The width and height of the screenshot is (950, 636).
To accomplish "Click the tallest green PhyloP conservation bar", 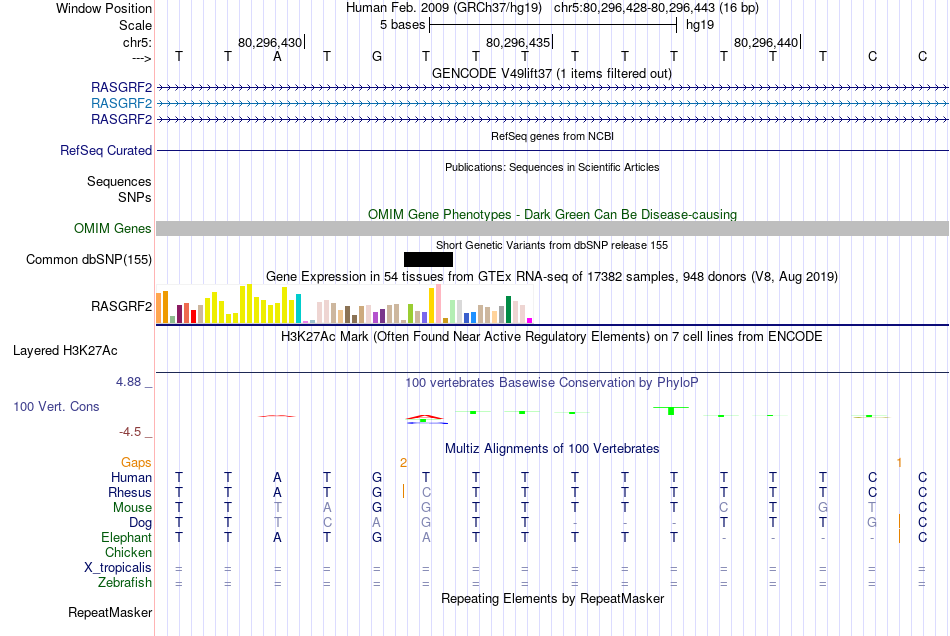I will (x=671, y=411).
